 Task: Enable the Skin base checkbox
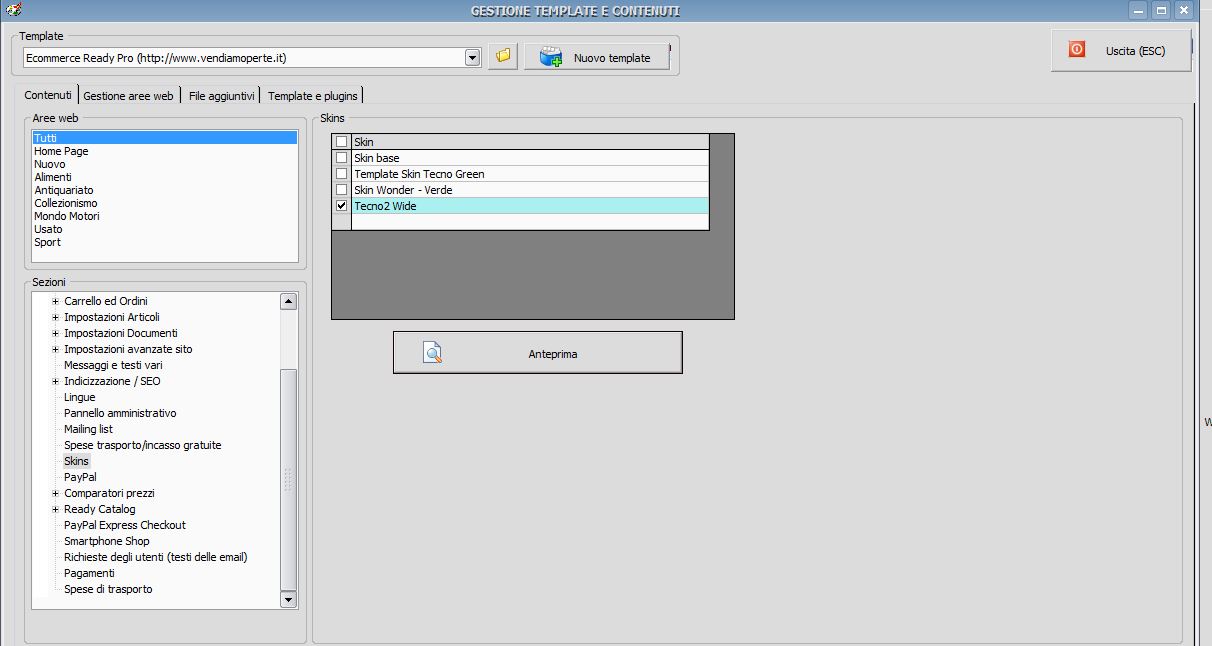[342, 158]
